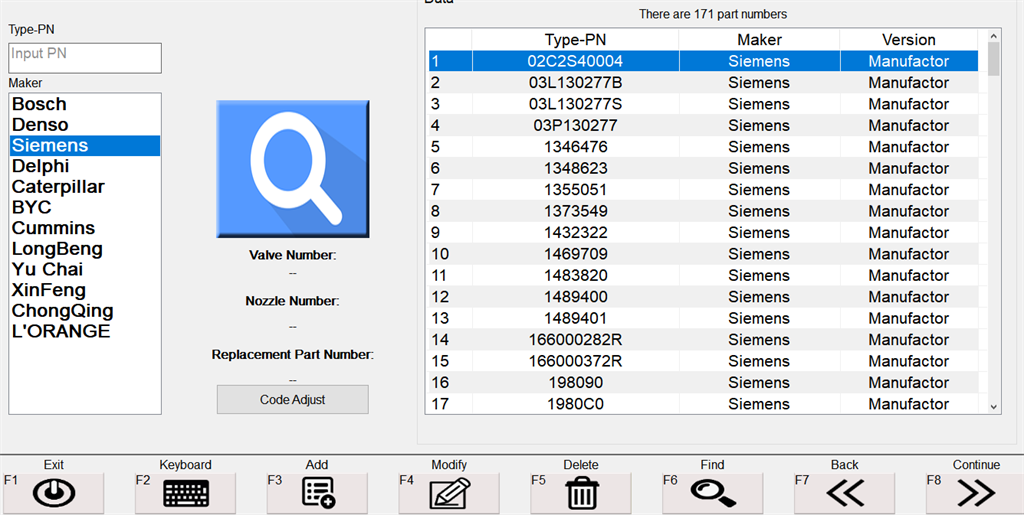Click the Version column header
Screen dimensions: 1024x515
point(908,40)
